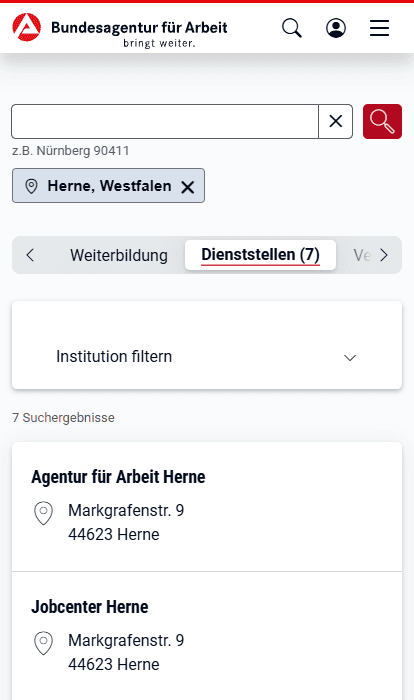Screen dimensions: 414x700
Task: Clear the search field with the X icon
Action: [x=335, y=121]
